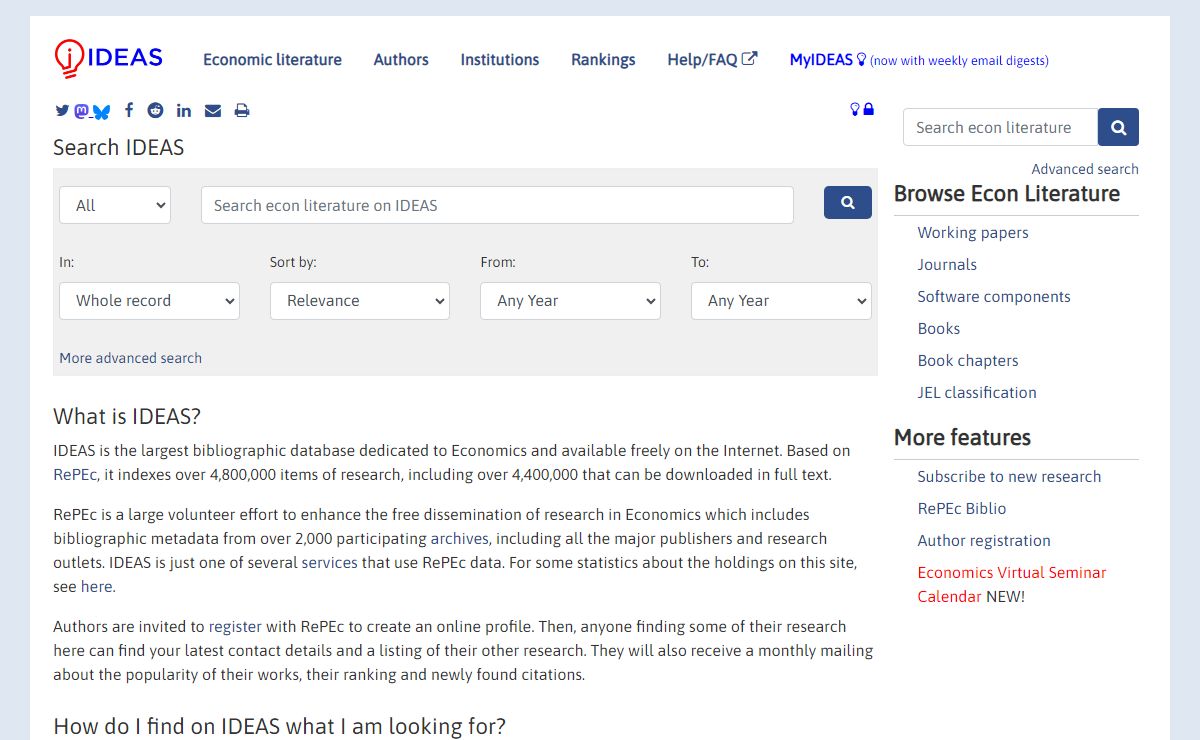Image resolution: width=1200 pixels, height=740 pixels.
Task: Share page on Reddit
Action: 155,111
